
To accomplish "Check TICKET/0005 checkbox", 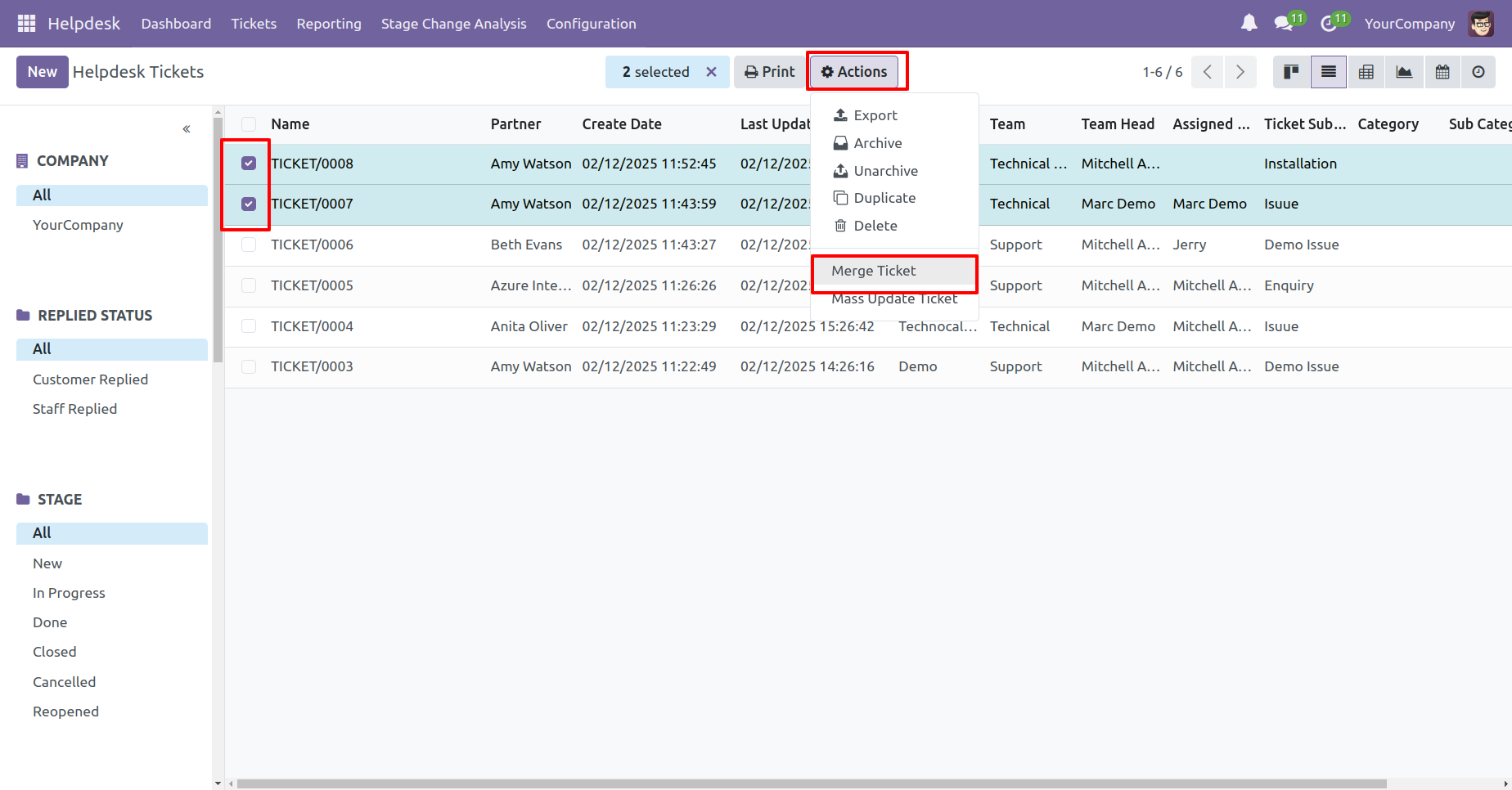I will [x=249, y=285].
